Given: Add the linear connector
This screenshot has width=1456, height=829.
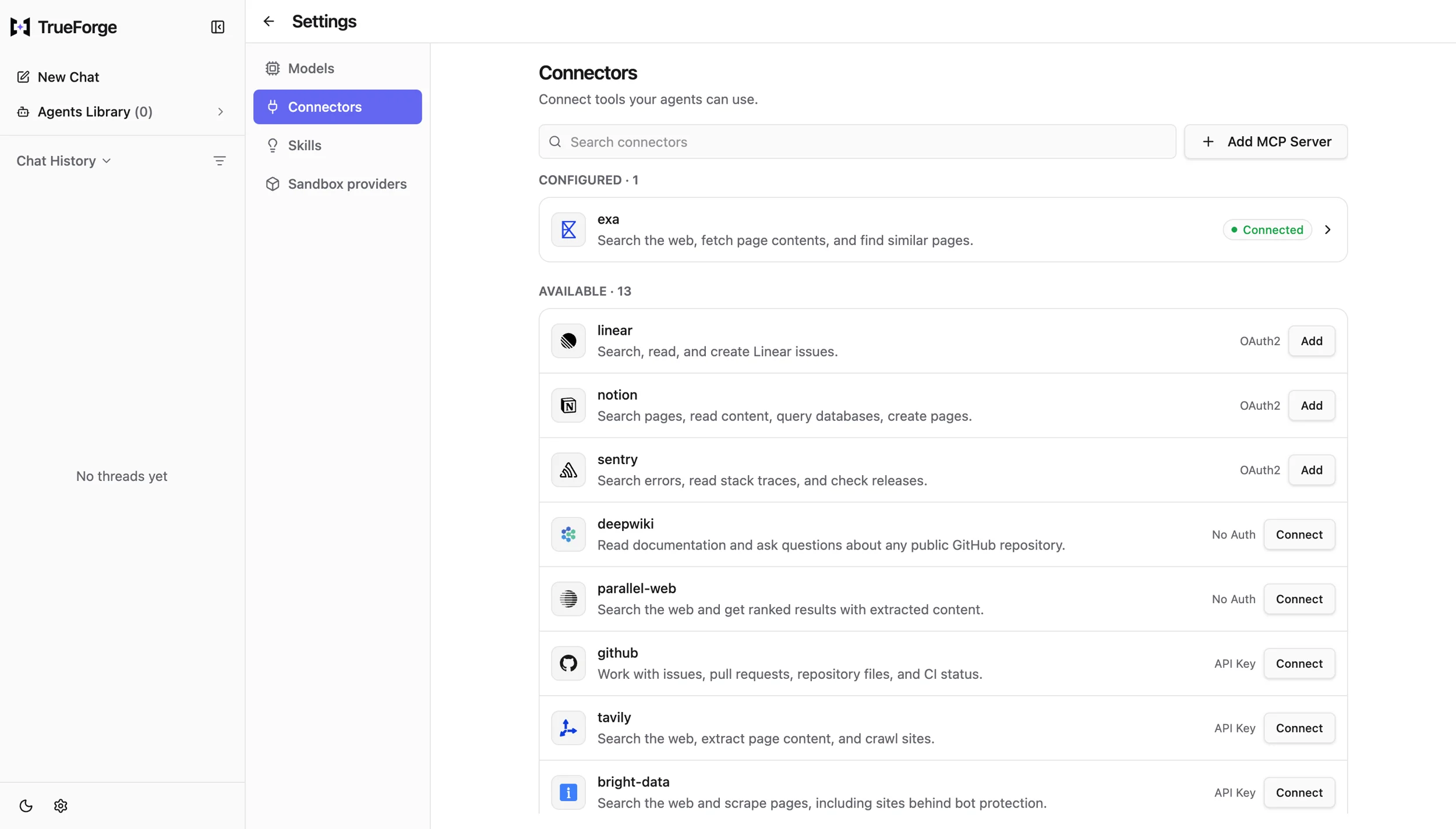Looking at the screenshot, I should click(x=1312, y=341).
